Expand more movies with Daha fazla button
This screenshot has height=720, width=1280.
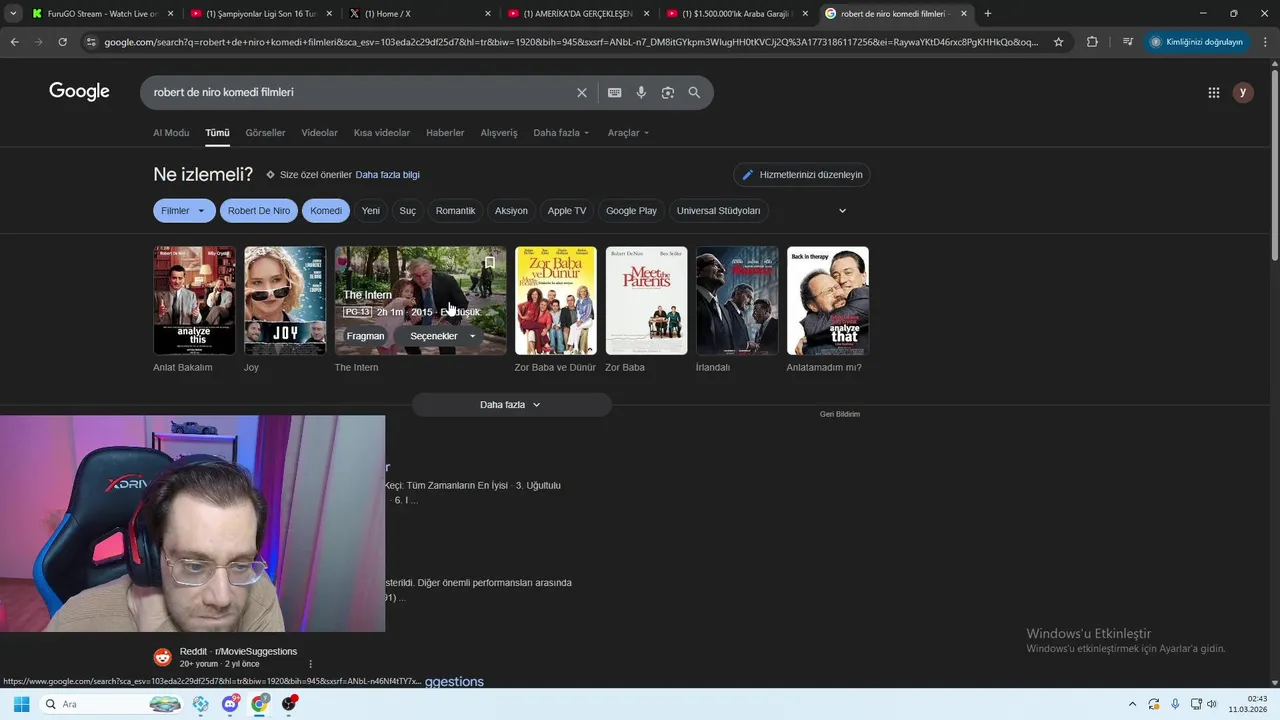[x=511, y=405]
